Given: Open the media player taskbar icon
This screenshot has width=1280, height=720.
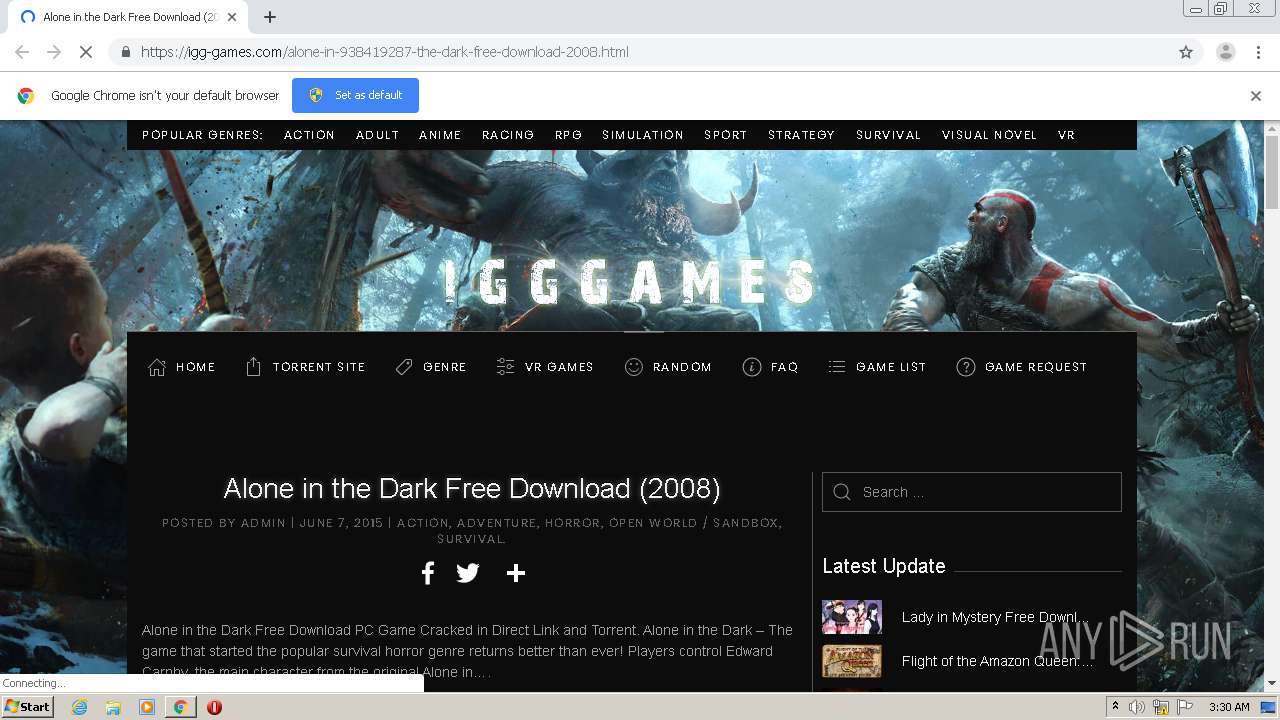Looking at the screenshot, I should pyautogui.click(x=147, y=707).
